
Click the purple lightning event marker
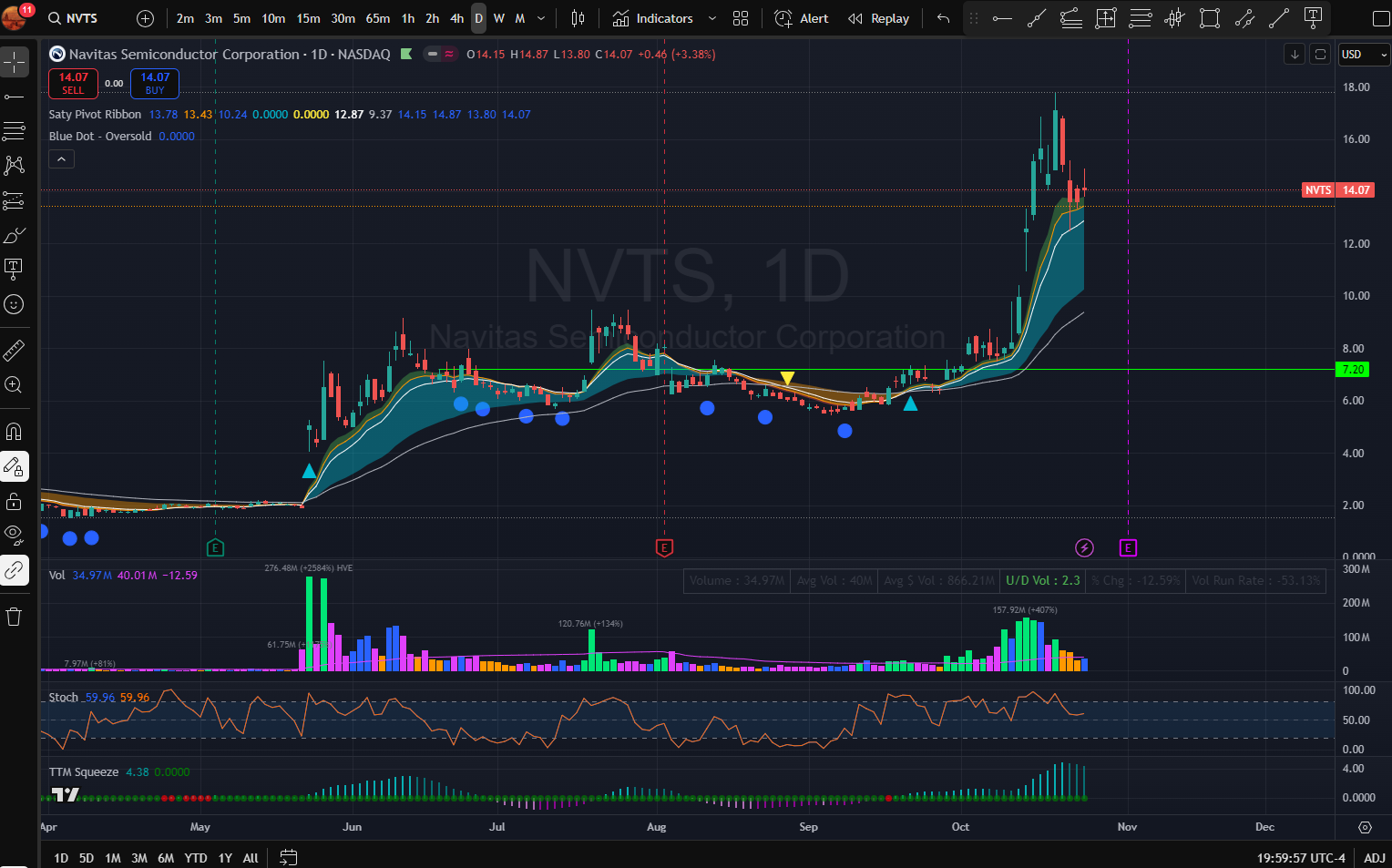click(1084, 547)
